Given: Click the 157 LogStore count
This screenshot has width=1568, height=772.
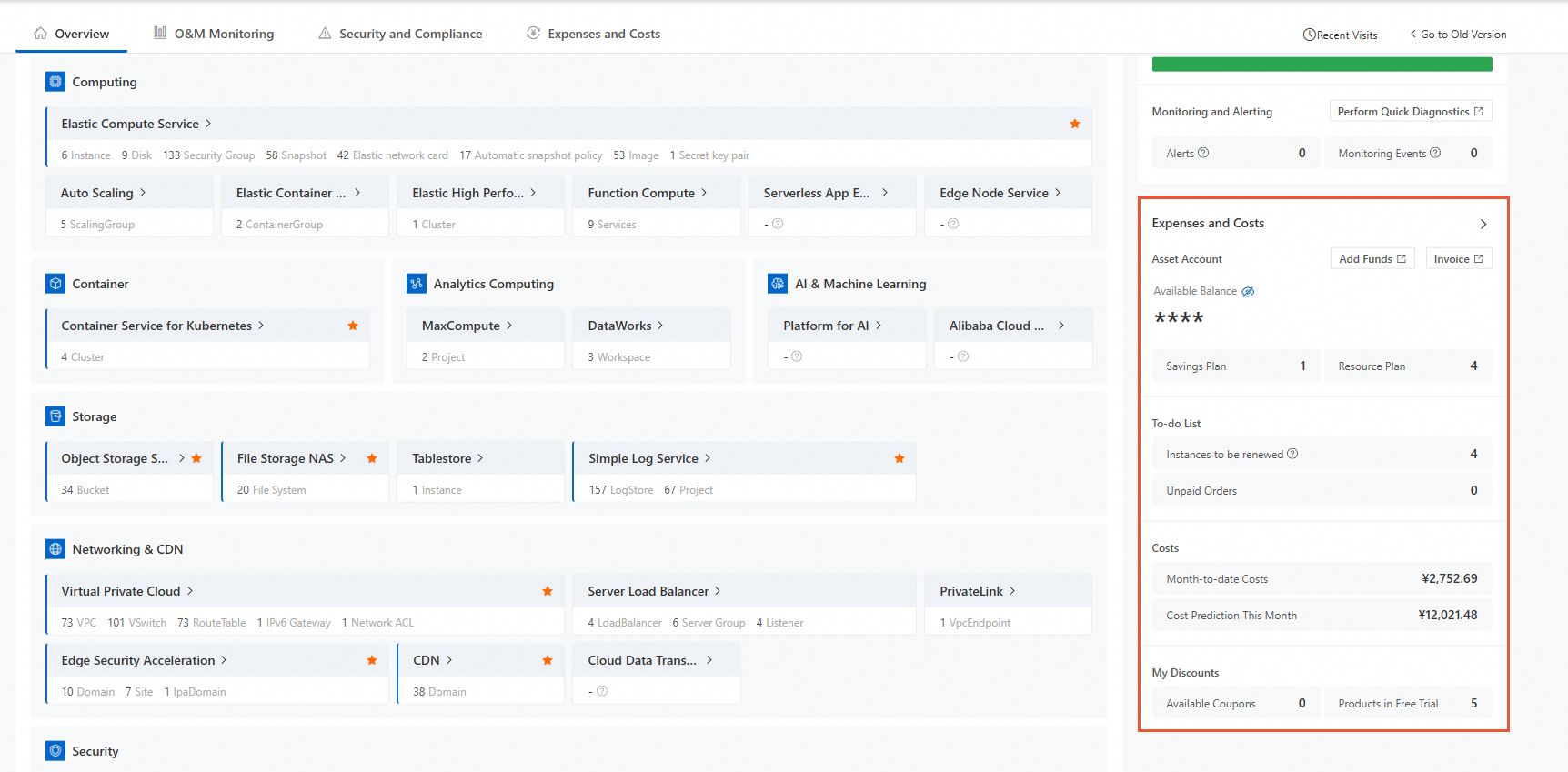Looking at the screenshot, I should click(x=620, y=490).
